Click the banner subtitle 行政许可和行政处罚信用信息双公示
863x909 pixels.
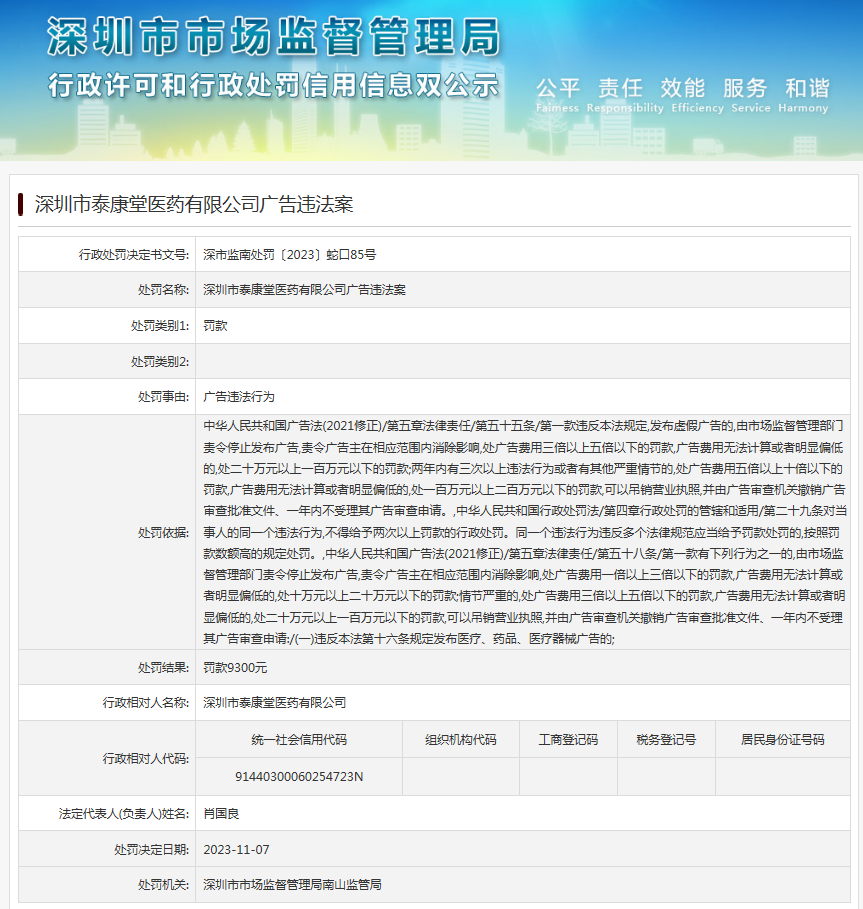[273, 85]
